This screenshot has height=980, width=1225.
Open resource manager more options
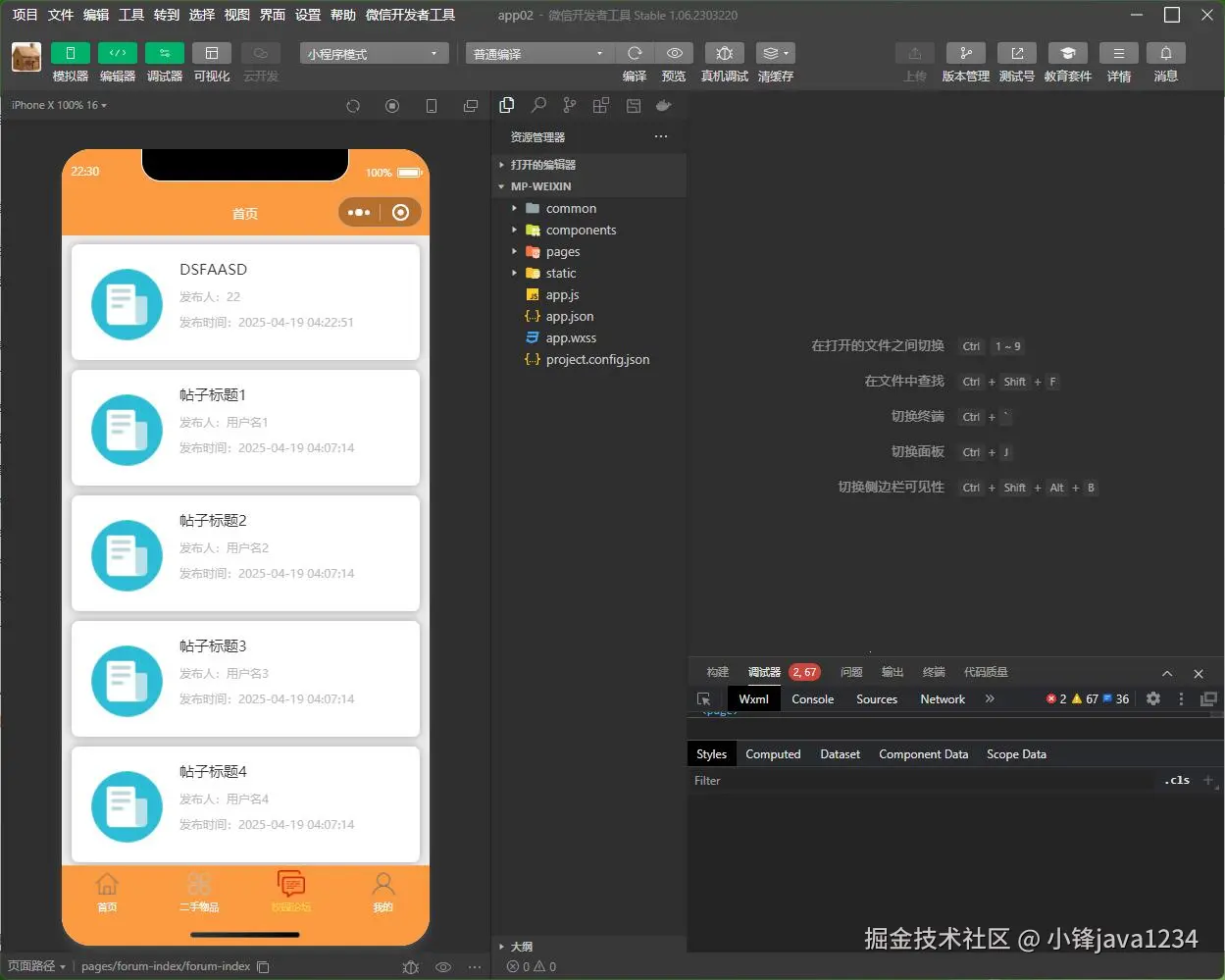(x=661, y=136)
